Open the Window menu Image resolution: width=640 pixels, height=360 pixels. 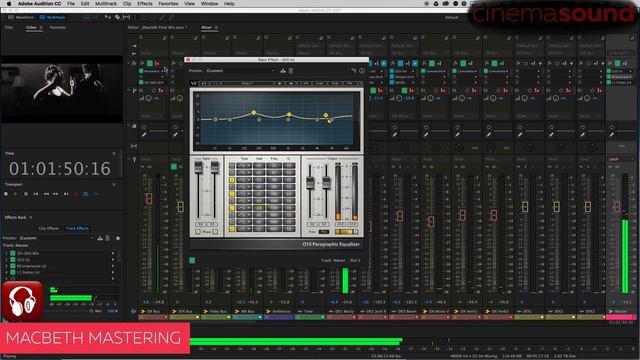pyautogui.click(x=209, y=4)
